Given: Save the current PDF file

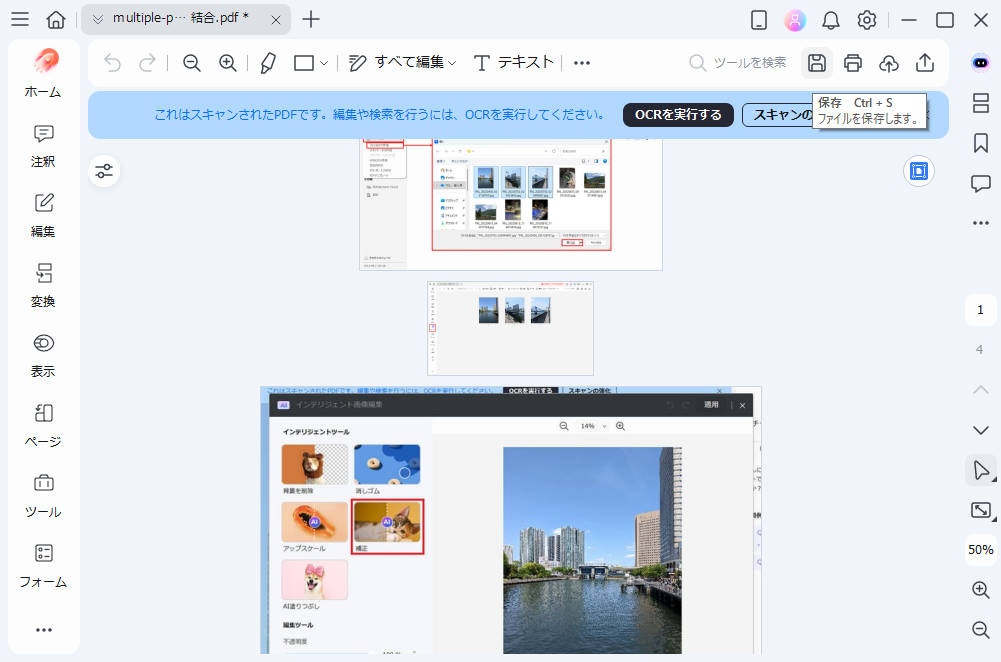Looking at the screenshot, I should pos(816,61).
